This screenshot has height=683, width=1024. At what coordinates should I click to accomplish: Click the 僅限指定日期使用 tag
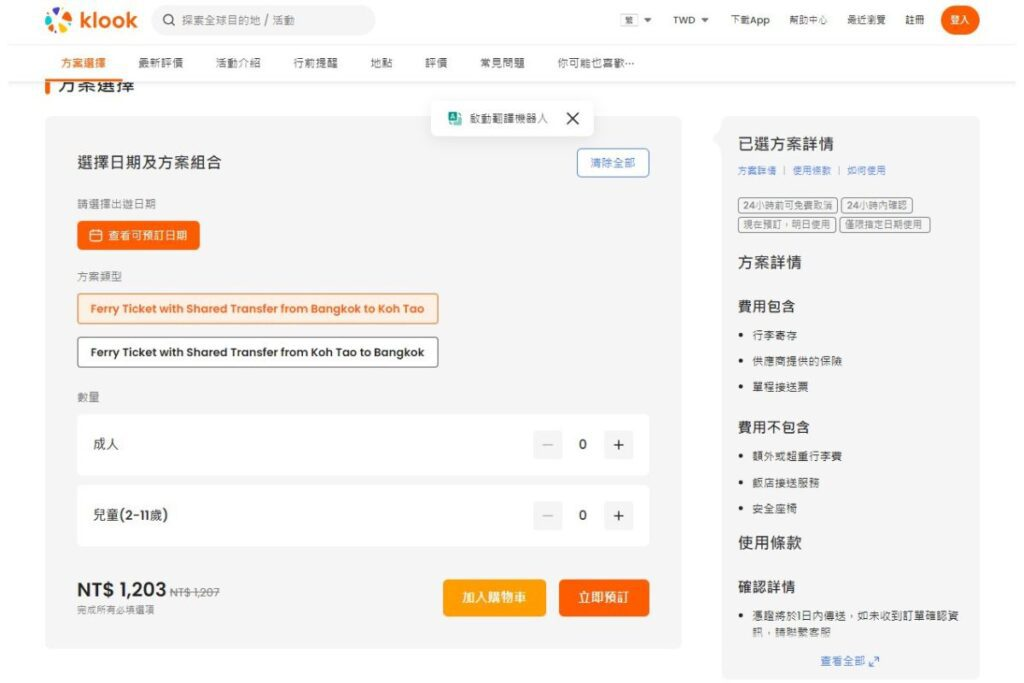[x=884, y=225]
